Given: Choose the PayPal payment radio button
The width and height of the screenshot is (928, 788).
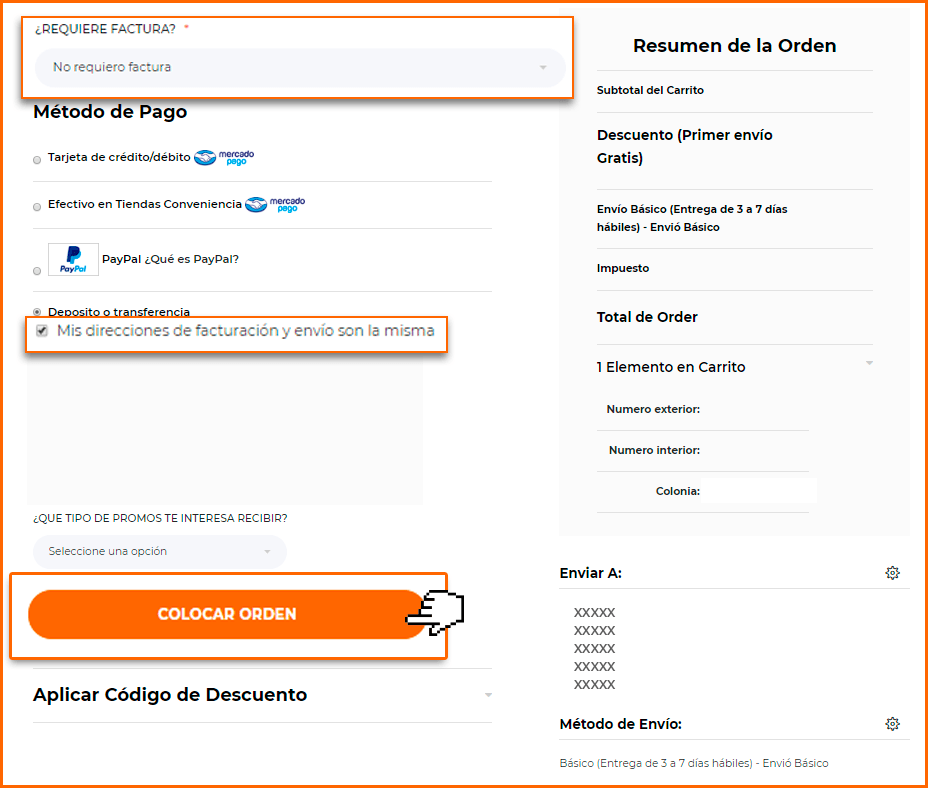Looking at the screenshot, I should pyautogui.click(x=37, y=271).
